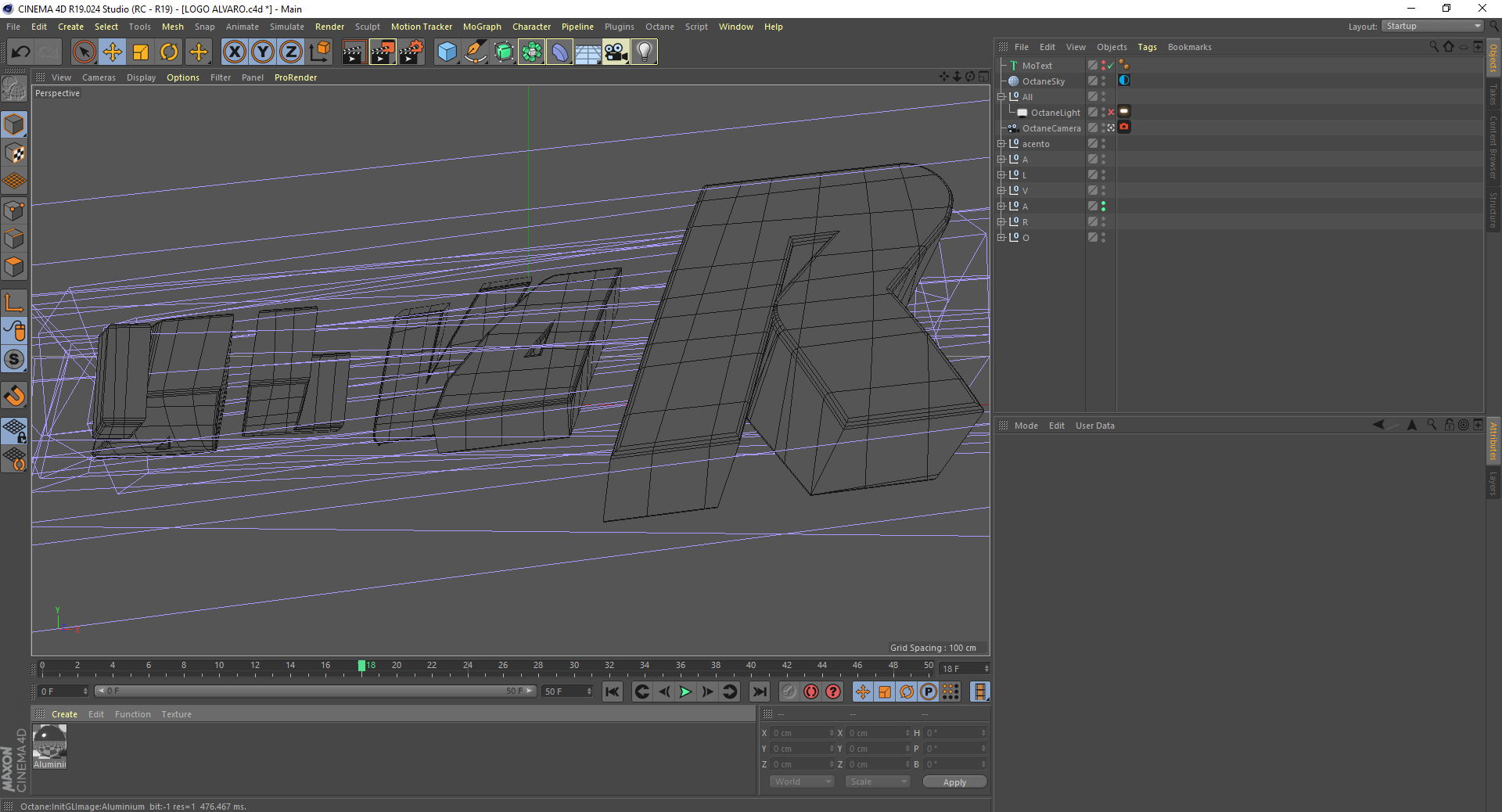
Task: Add a Cube primitive object
Action: coord(447,52)
